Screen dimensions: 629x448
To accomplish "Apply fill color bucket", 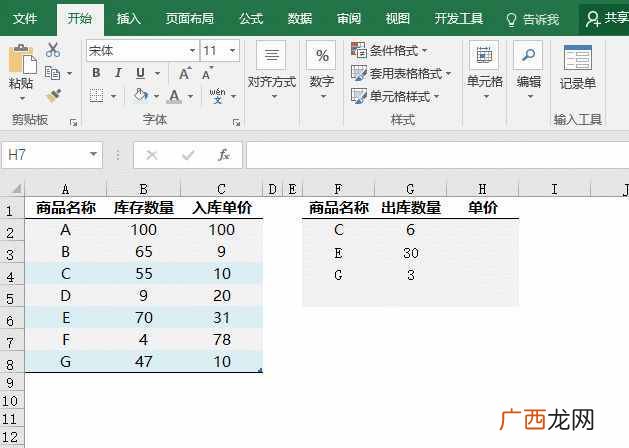I will click(141, 95).
